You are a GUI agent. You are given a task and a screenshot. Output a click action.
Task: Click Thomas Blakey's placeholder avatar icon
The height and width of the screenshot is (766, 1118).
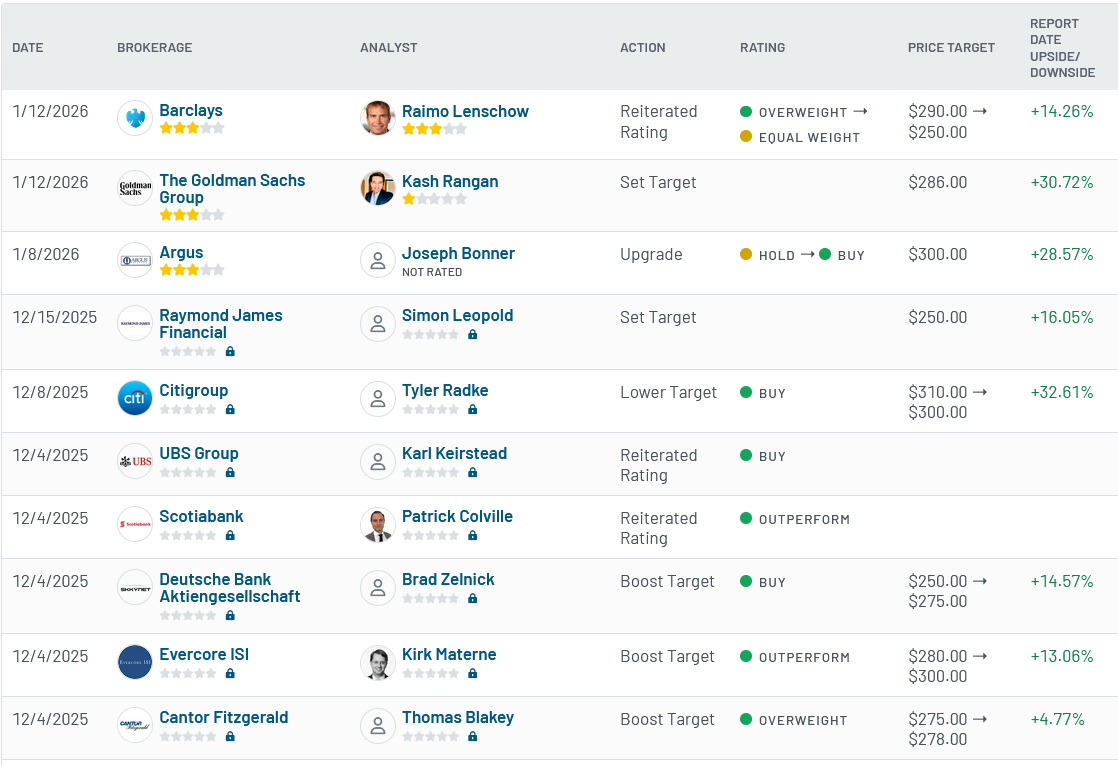378,725
